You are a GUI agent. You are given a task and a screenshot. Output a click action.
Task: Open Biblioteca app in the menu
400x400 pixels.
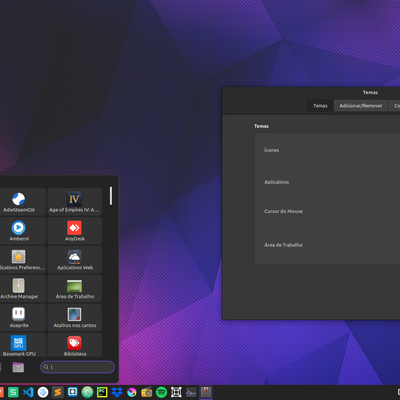pyautogui.click(x=74, y=345)
